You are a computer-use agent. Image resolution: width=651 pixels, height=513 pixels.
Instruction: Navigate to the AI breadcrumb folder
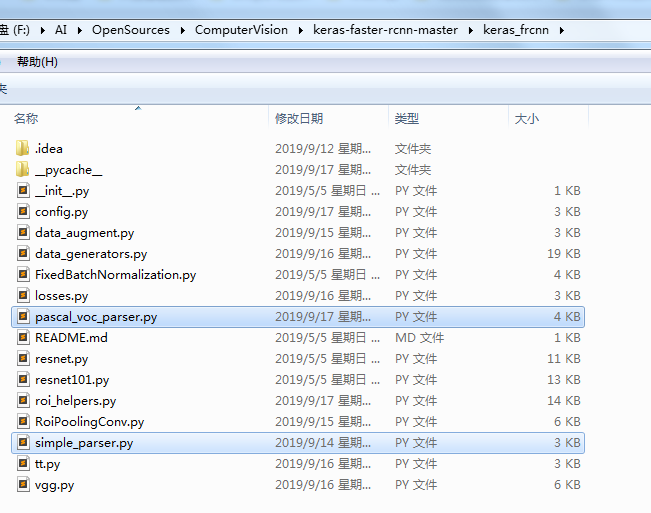(61, 30)
